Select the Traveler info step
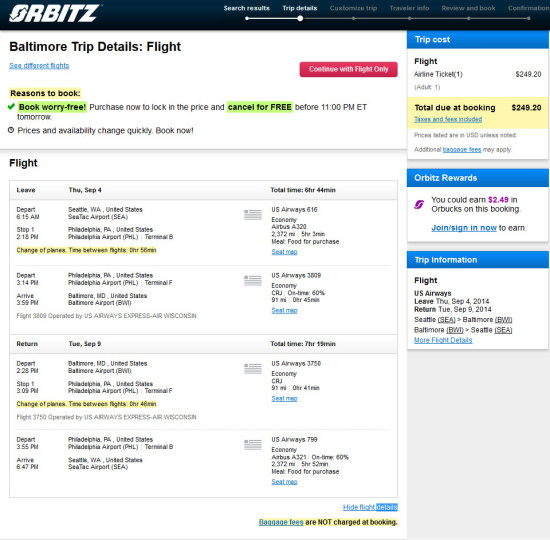The image size is (550, 540). click(x=409, y=8)
